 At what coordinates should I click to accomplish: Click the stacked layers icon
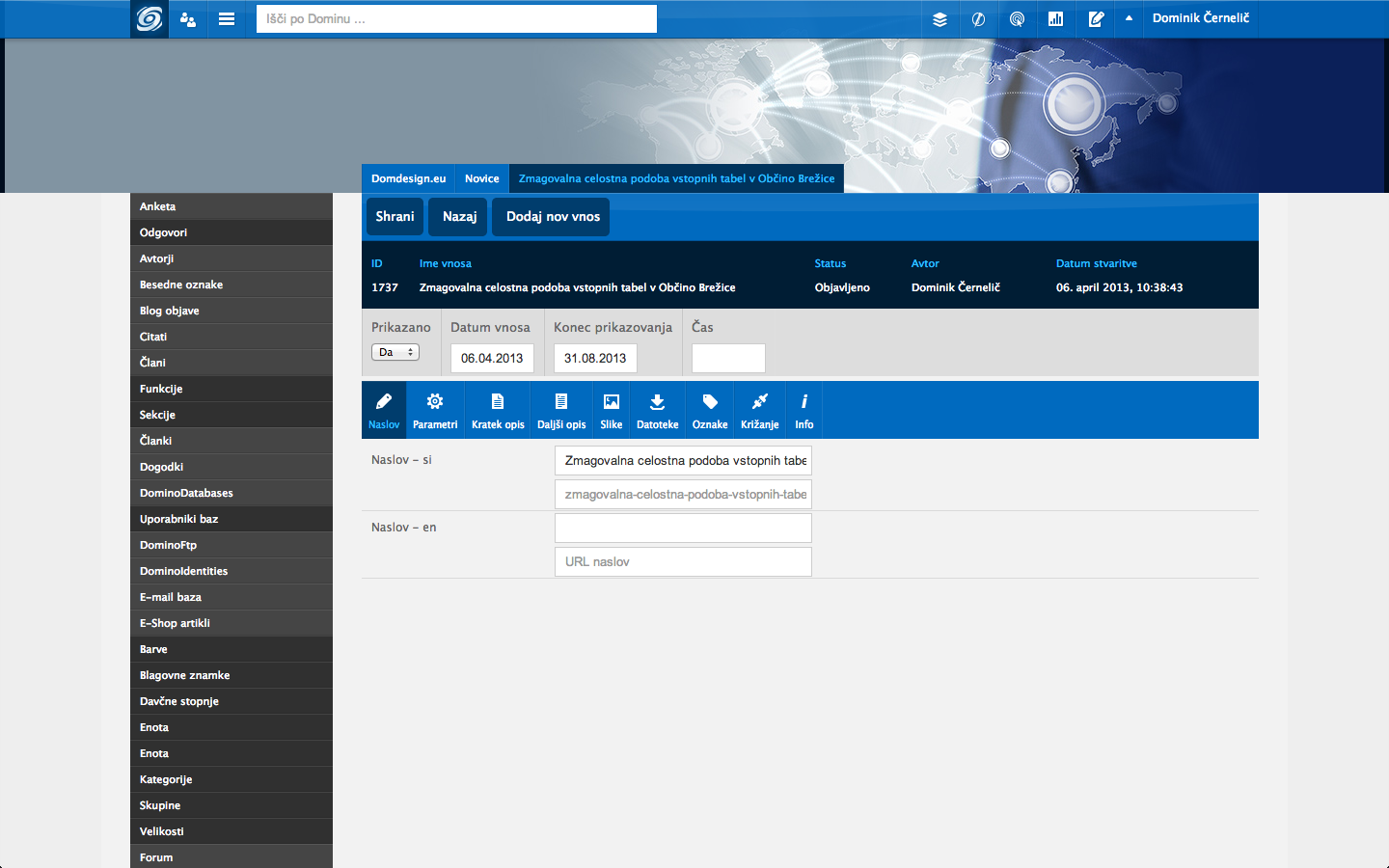point(940,18)
